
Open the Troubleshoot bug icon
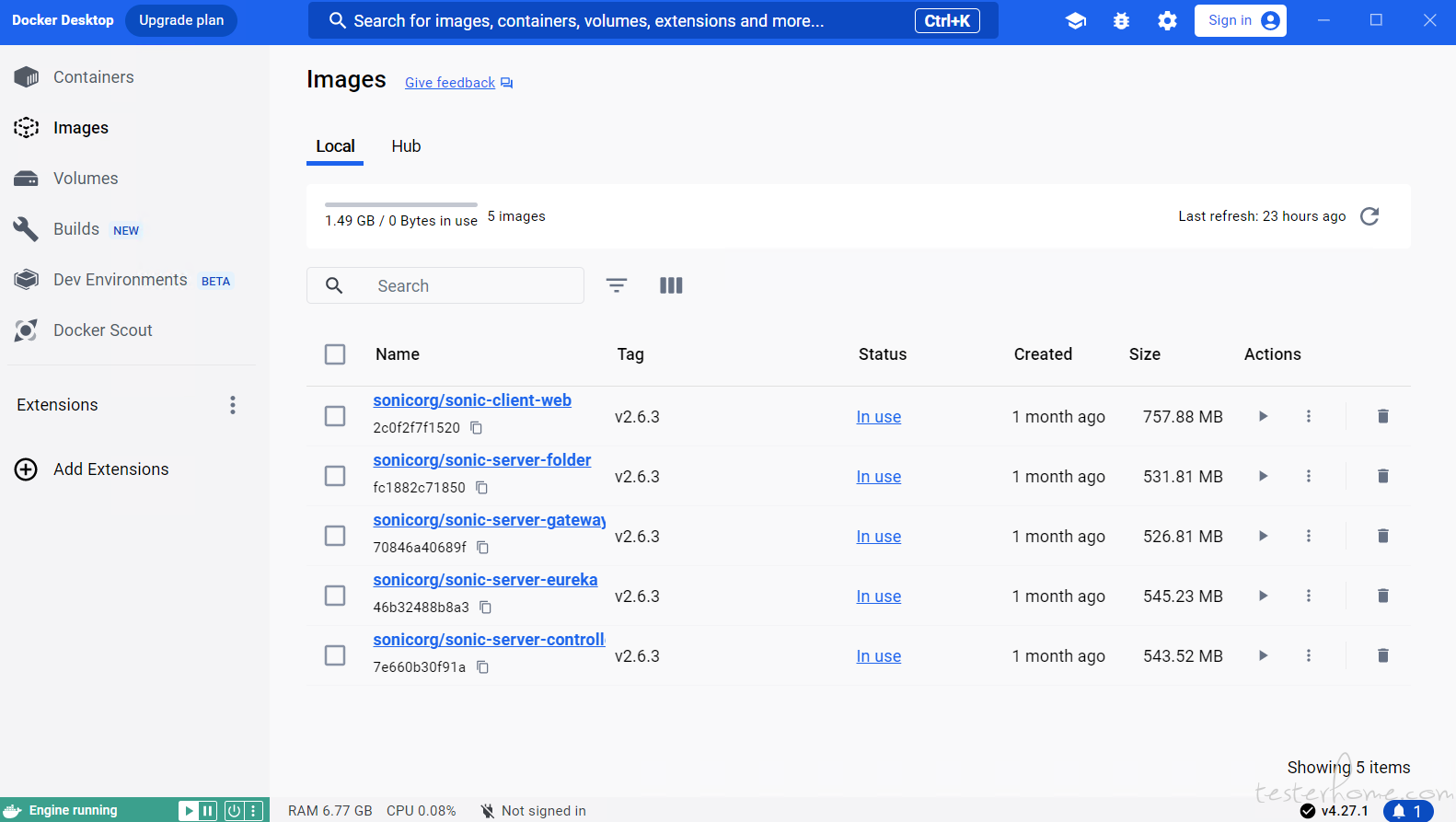coord(1121,21)
